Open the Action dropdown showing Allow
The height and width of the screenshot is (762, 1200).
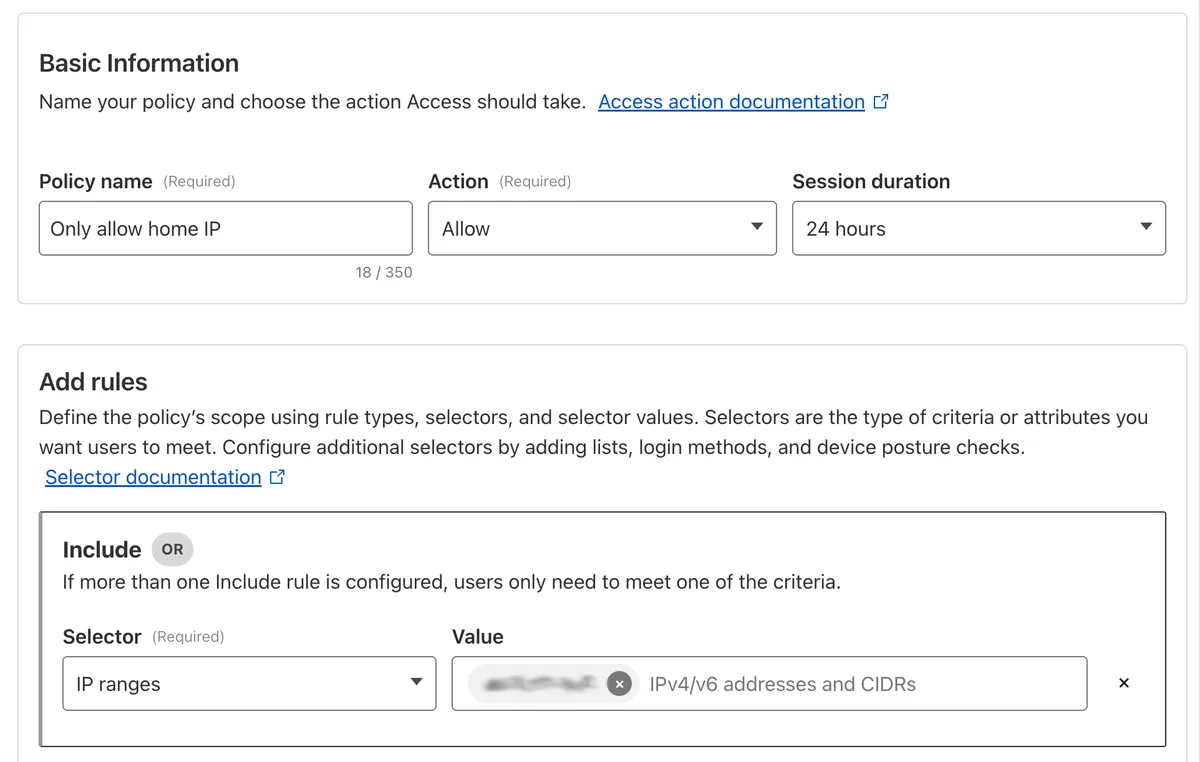(600, 228)
